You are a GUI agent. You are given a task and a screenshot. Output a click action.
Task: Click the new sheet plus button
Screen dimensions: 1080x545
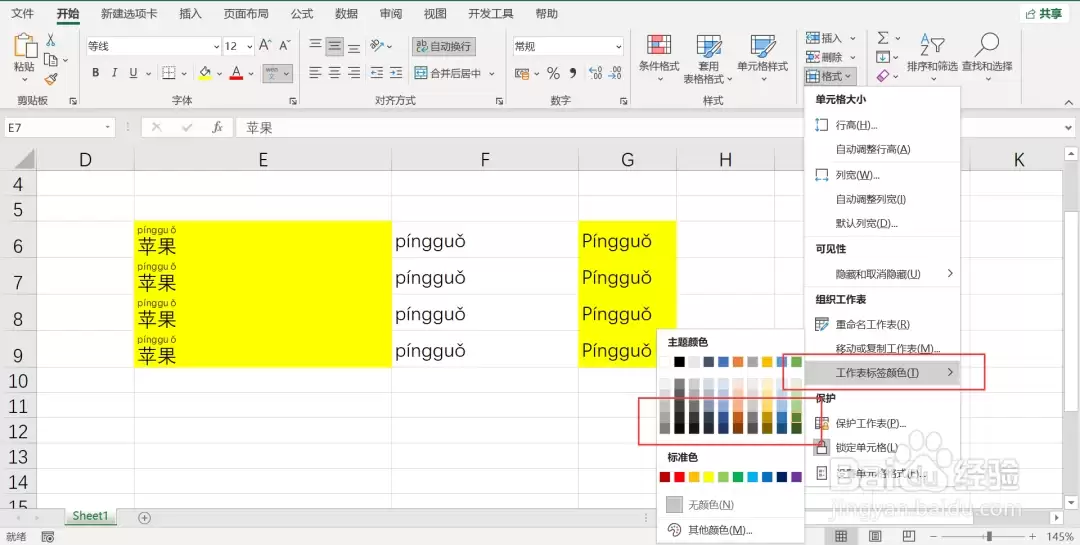[145, 518]
